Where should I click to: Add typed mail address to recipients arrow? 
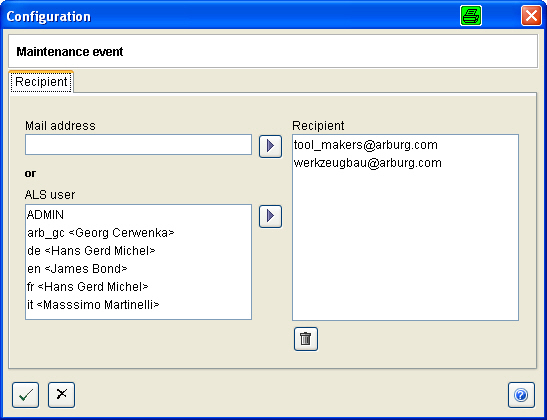point(270,146)
